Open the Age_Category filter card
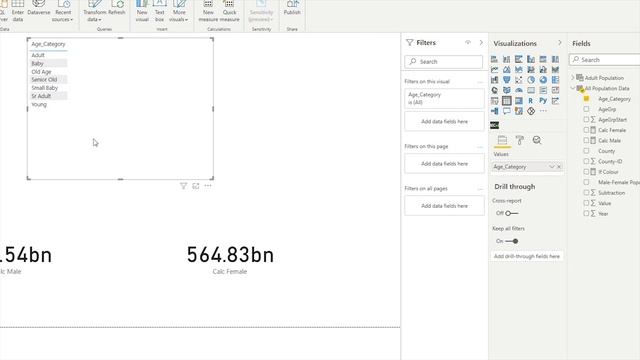640x360 pixels. (444, 98)
